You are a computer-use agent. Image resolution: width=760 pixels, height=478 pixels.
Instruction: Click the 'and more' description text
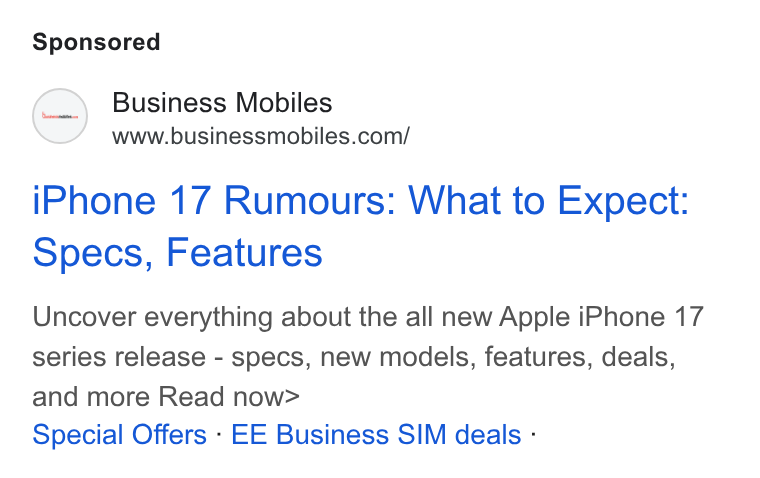pos(91,397)
